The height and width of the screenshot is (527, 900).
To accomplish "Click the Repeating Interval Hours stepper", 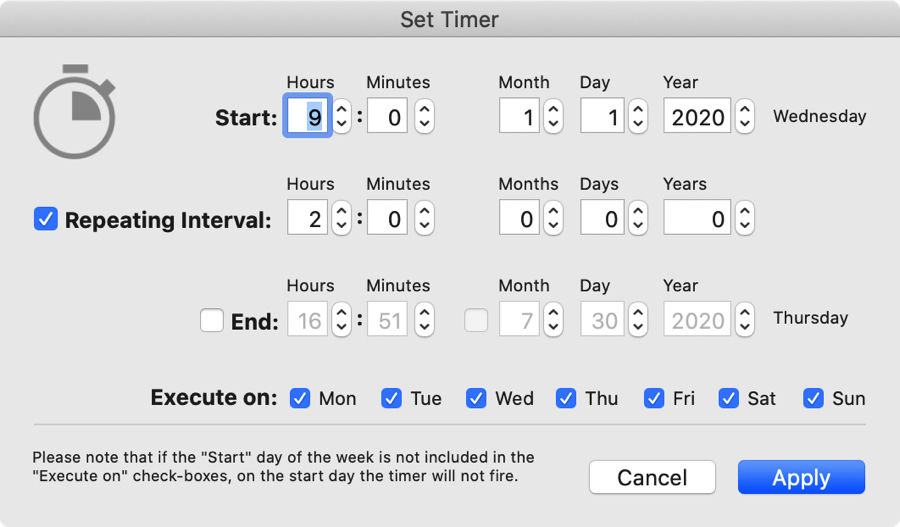I will coord(342,219).
